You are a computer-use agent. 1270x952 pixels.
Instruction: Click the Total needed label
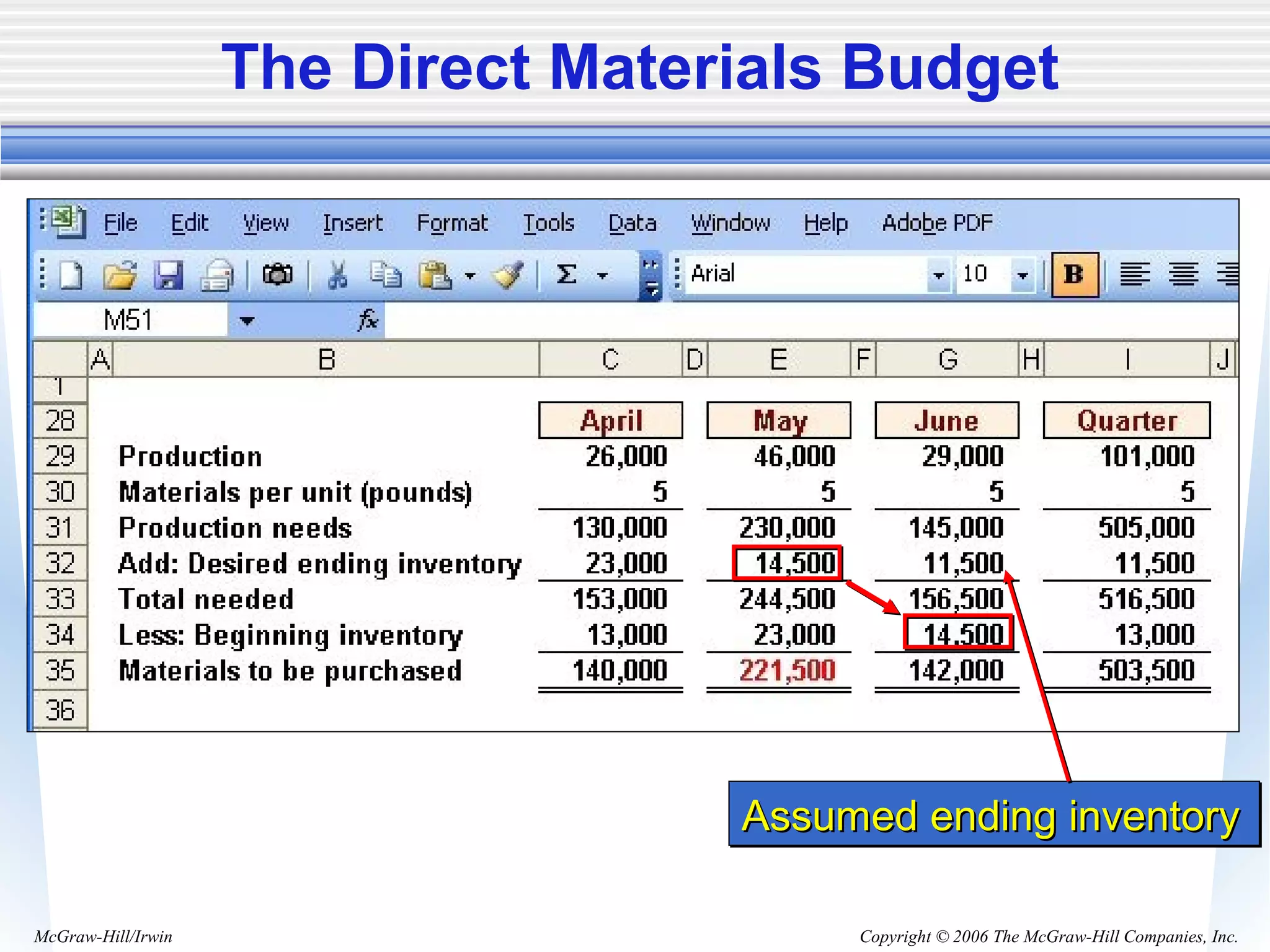pos(206,599)
